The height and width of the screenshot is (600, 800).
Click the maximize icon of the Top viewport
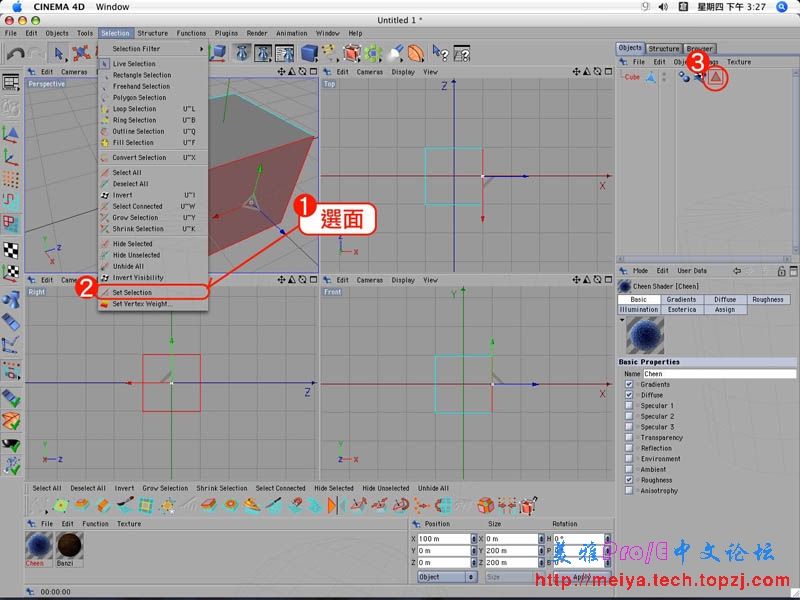tap(608, 71)
